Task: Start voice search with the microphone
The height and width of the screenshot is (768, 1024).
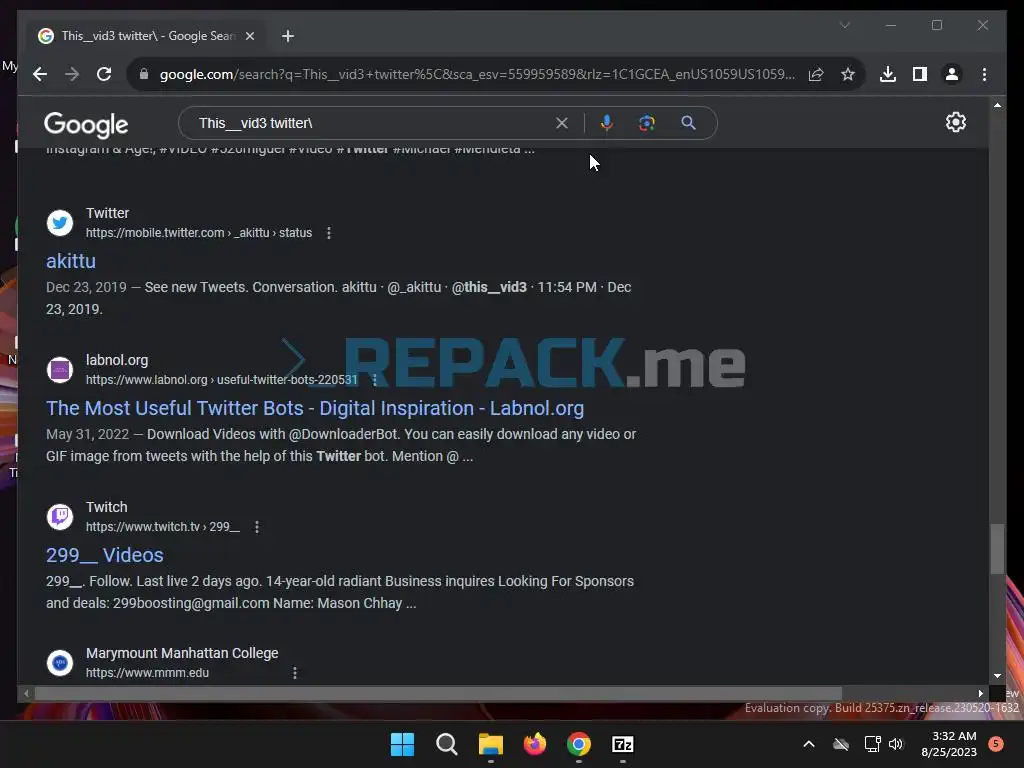Action: coord(607,123)
